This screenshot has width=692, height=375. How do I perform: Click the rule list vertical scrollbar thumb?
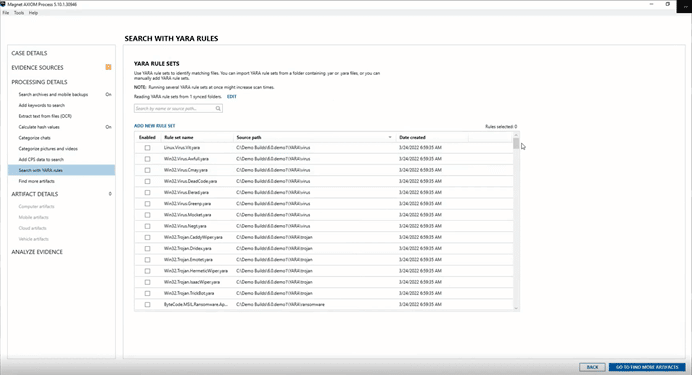[x=516, y=143]
